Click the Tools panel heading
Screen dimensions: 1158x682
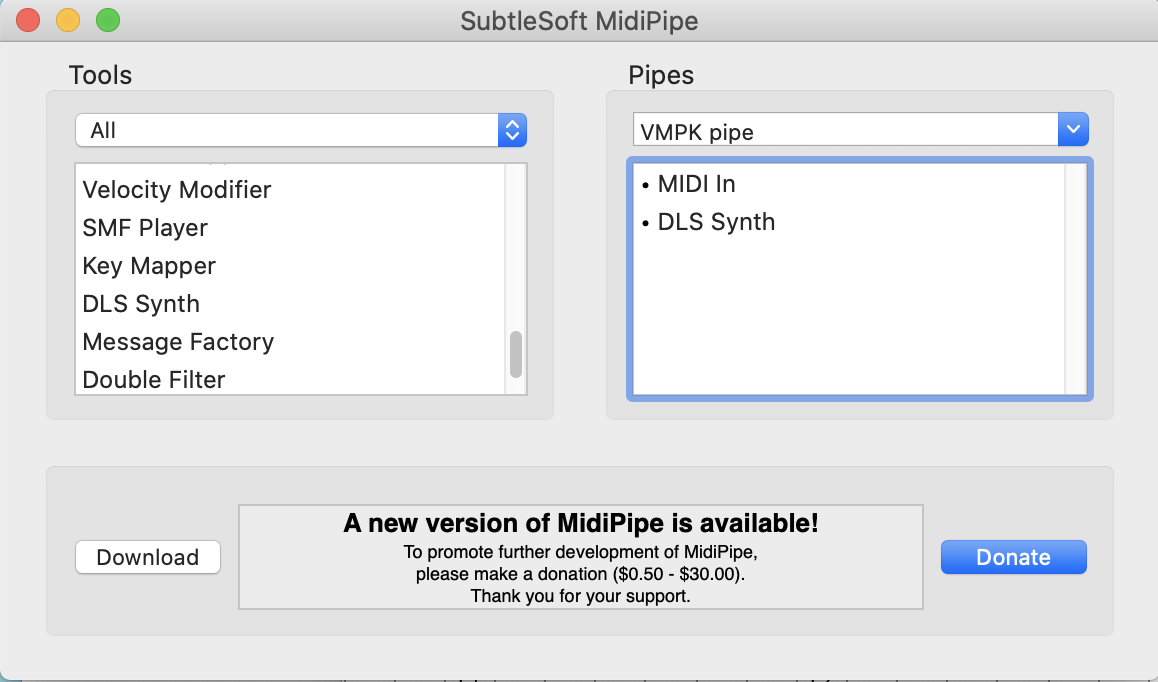tap(98, 75)
